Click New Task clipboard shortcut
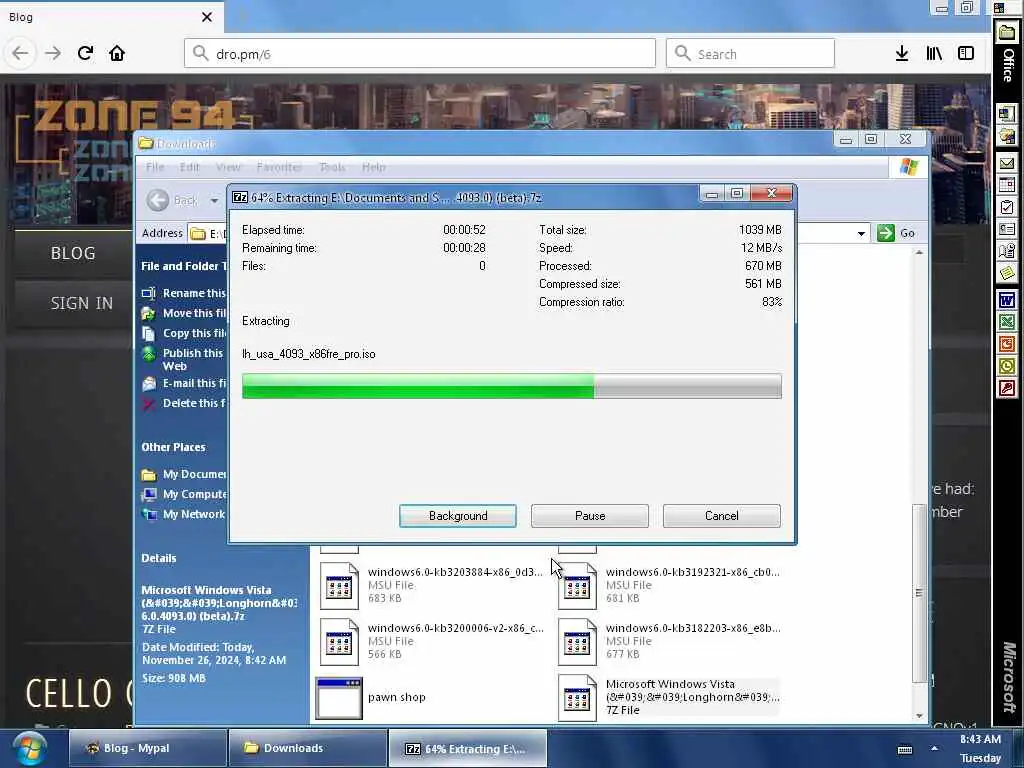 pos(1006,208)
